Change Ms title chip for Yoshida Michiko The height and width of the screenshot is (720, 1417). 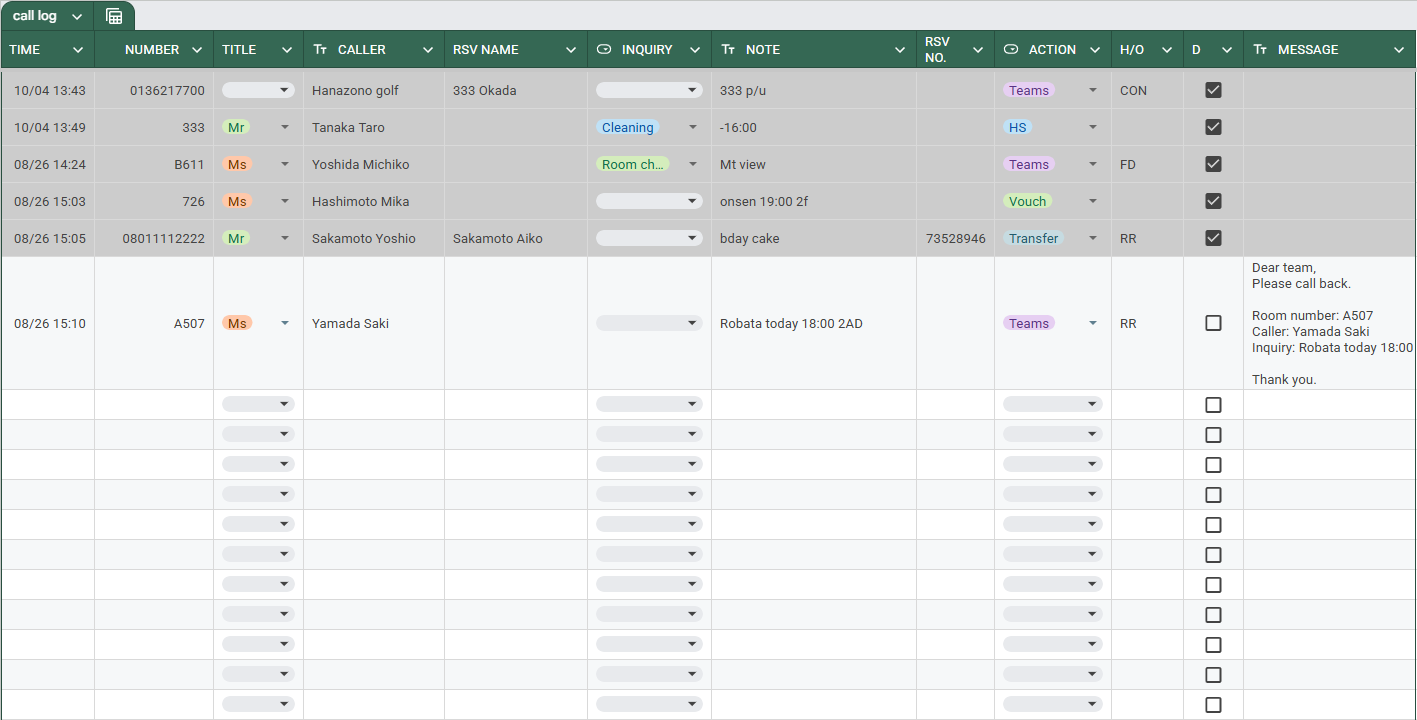(x=237, y=164)
